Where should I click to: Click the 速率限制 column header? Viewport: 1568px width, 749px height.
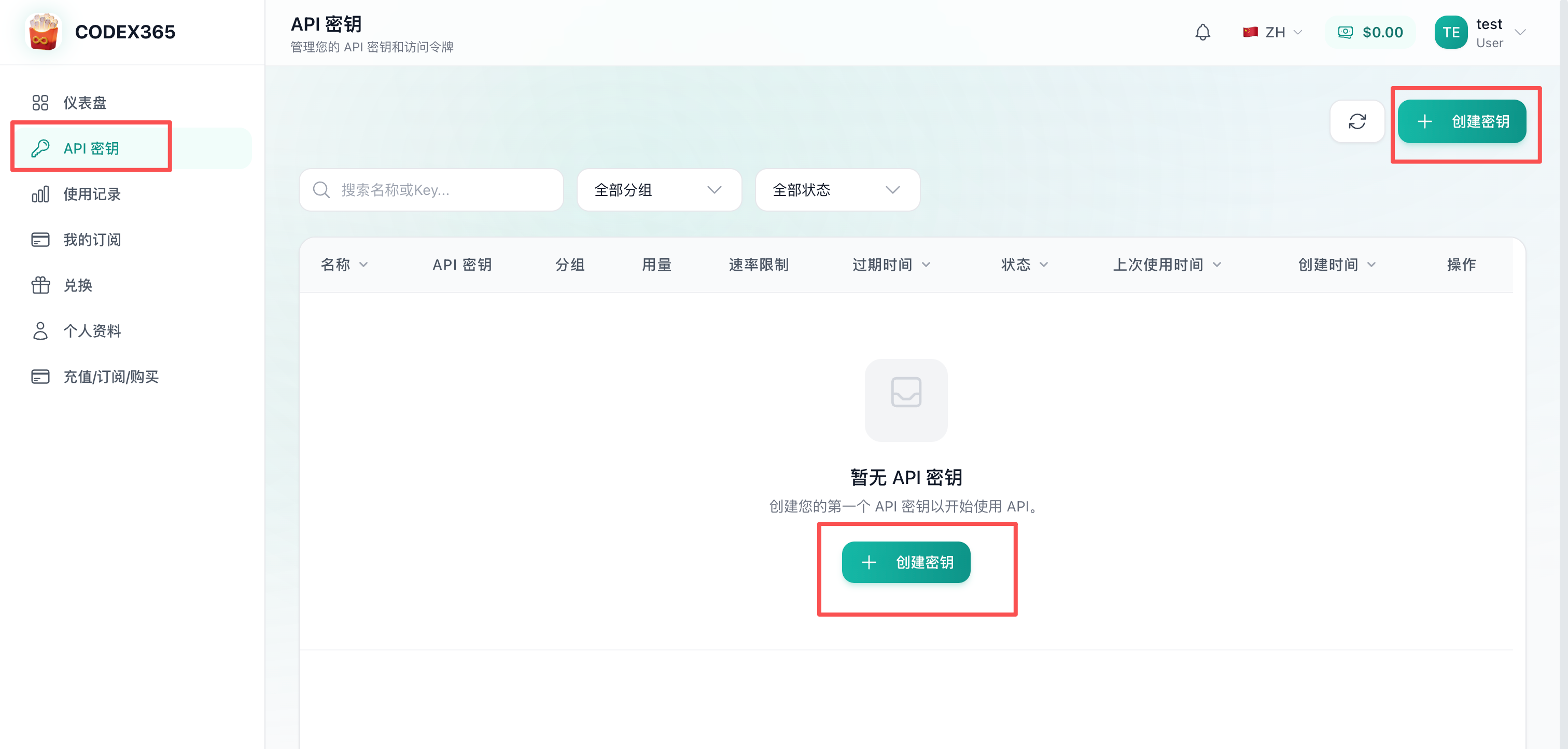[759, 265]
